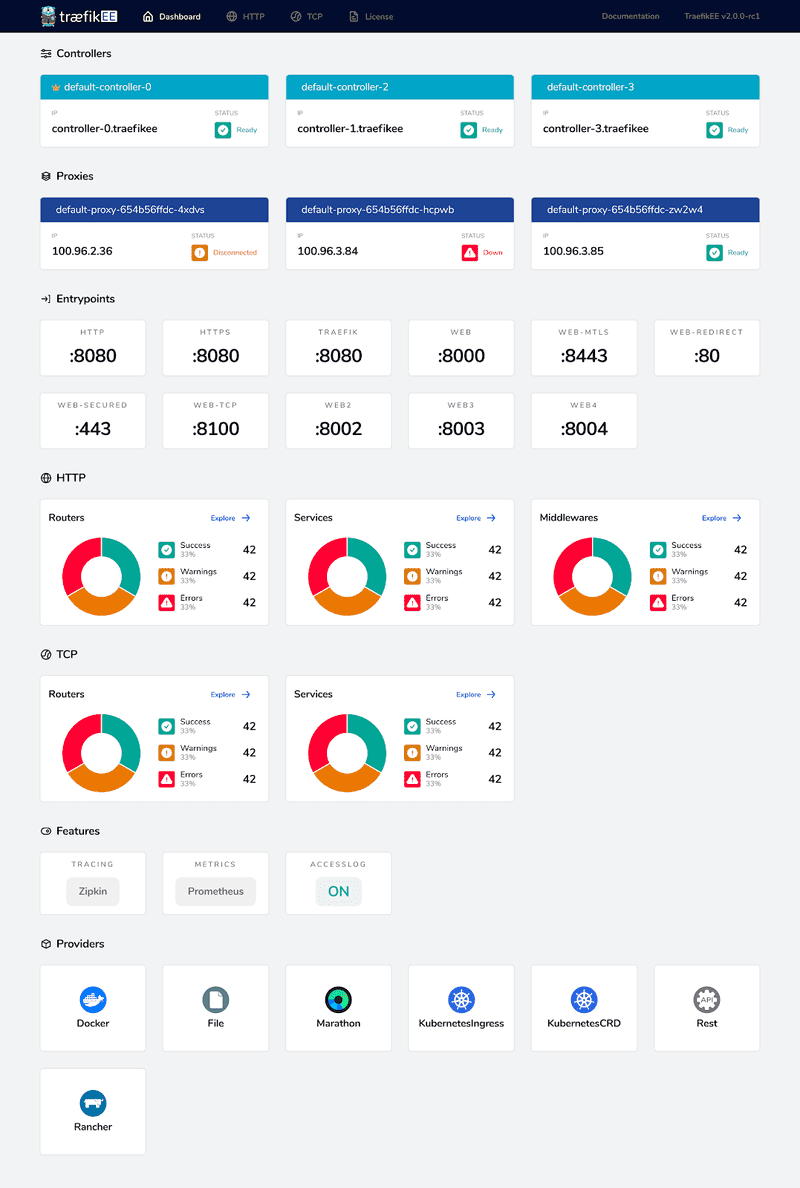Screen dimensions: 800x1188
Task: Open the KubernetesIngress provider icon
Action: pos(461,999)
